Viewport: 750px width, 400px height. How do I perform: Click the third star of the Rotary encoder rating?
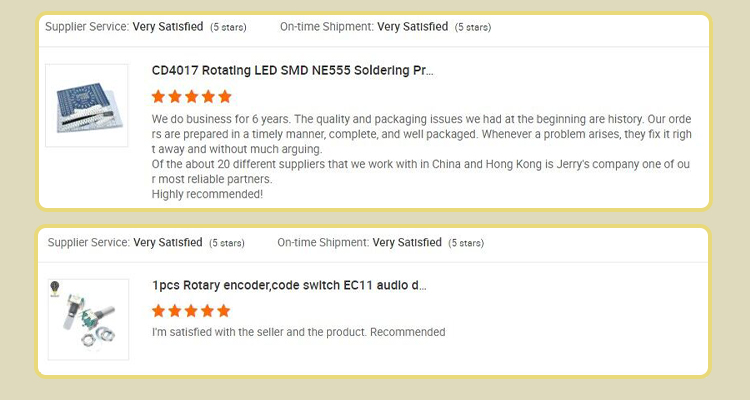pyautogui.click(x=192, y=311)
